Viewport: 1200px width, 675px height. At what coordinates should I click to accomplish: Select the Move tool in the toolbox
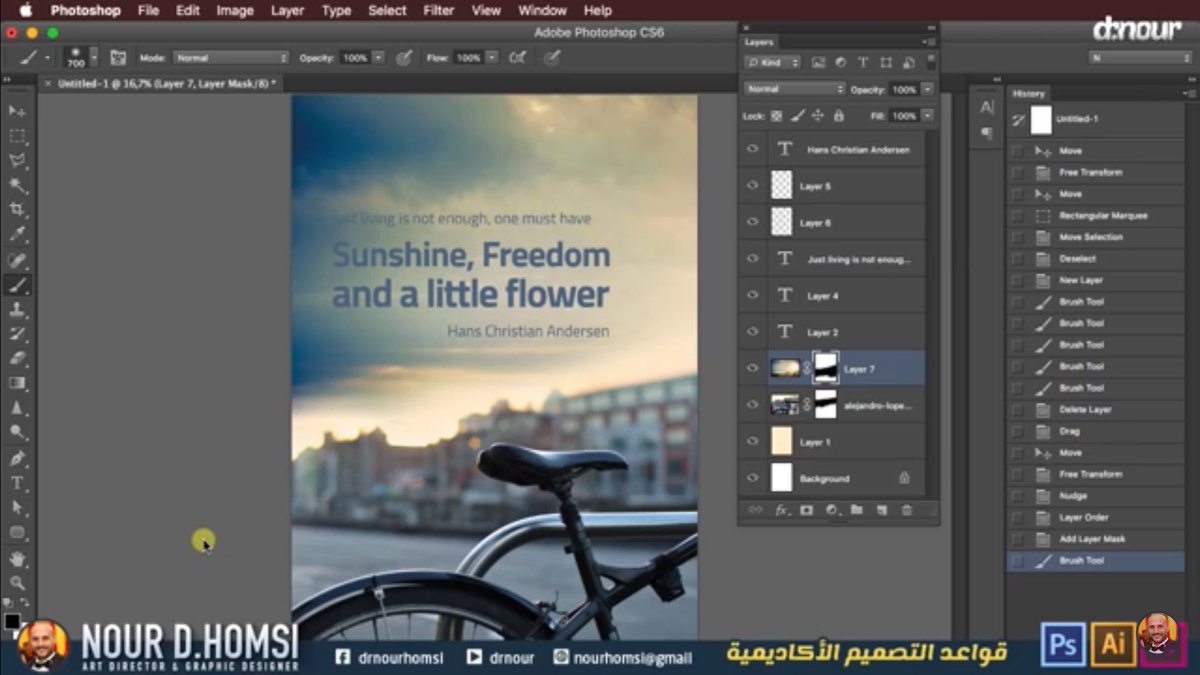pos(17,111)
